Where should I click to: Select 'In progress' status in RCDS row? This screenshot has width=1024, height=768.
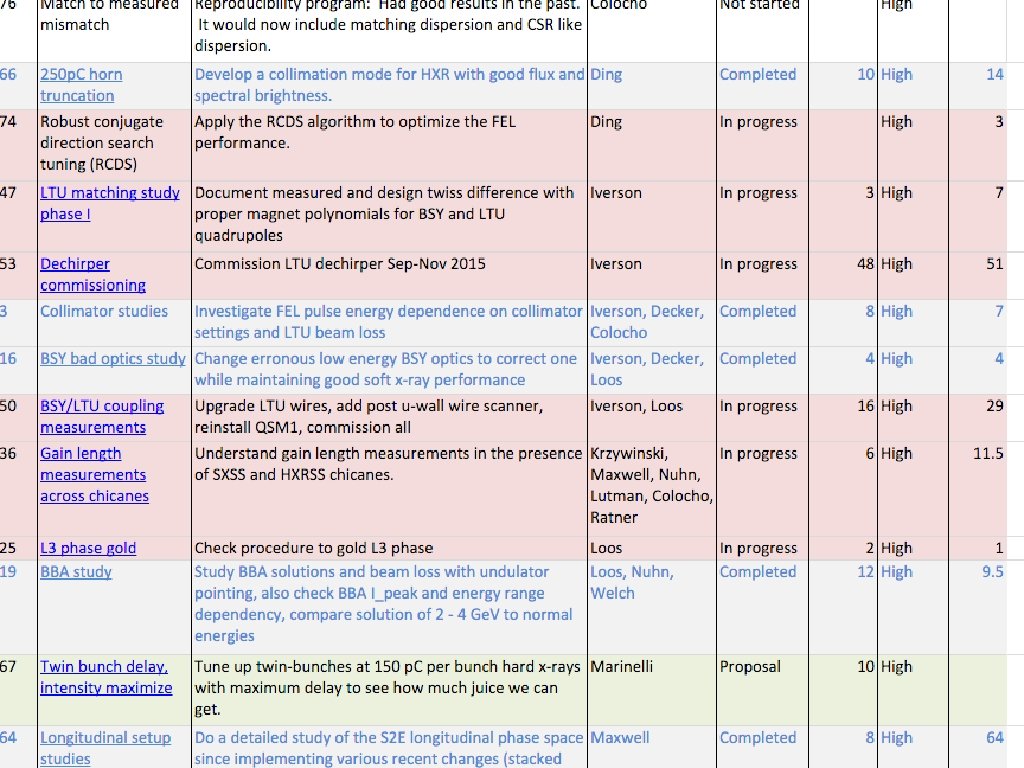tap(762, 145)
